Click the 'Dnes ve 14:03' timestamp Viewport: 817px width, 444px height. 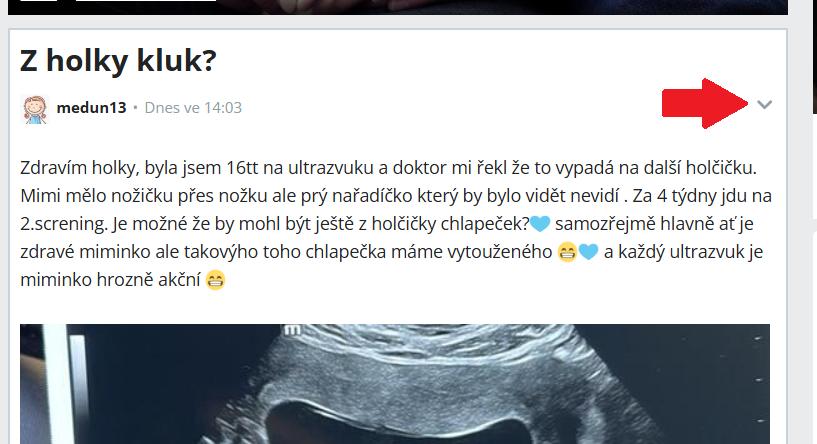193,108
